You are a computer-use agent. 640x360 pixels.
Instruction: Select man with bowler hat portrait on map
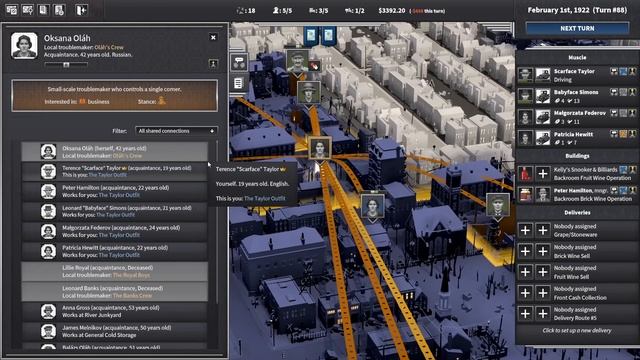[309, 92]
